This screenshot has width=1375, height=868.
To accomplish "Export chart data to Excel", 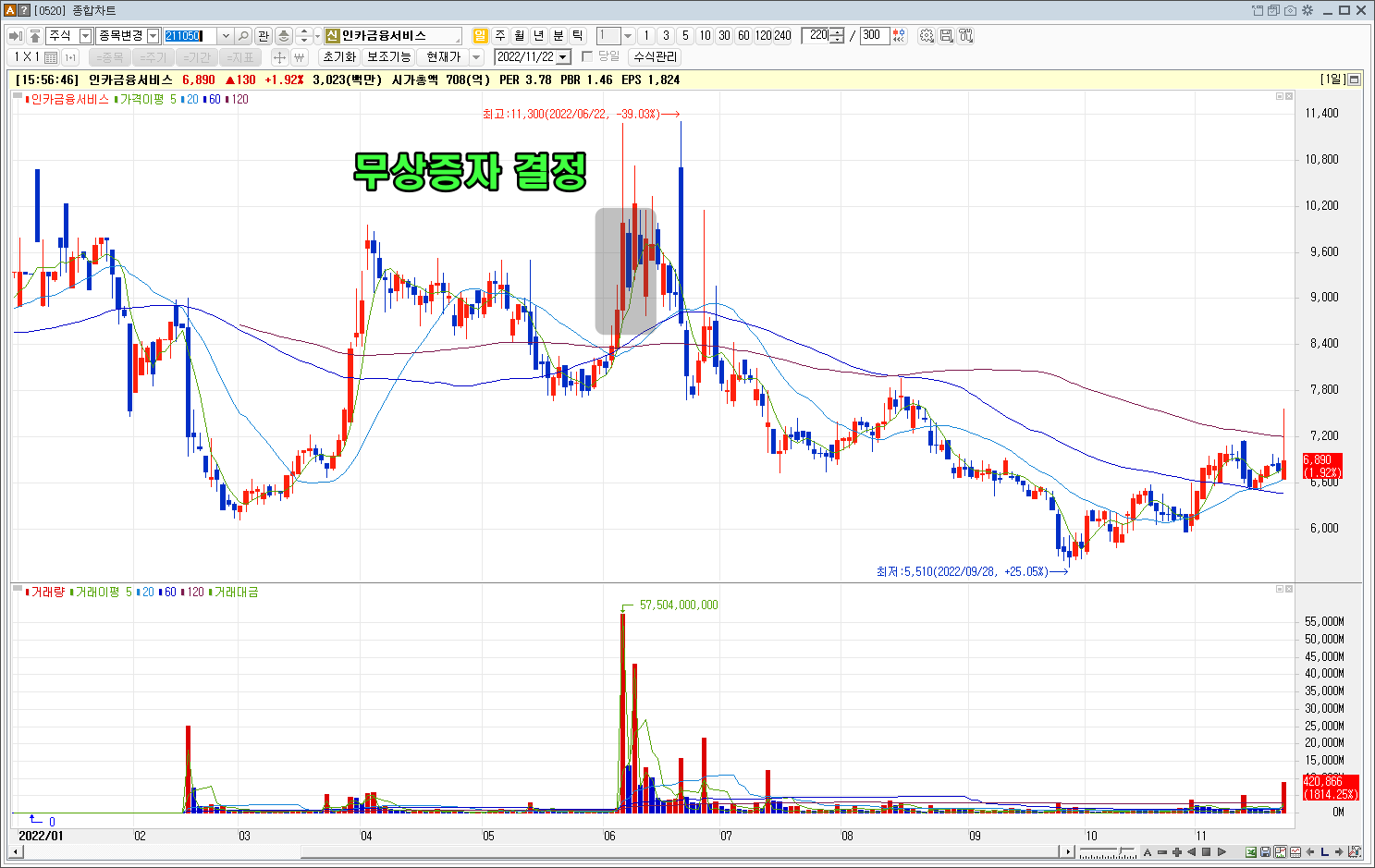I will point(1251,851).
